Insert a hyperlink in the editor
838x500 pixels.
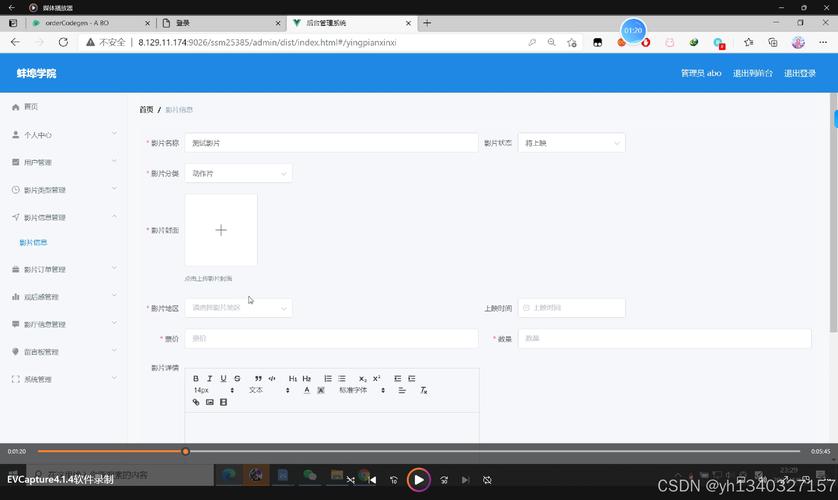(196, 402)
